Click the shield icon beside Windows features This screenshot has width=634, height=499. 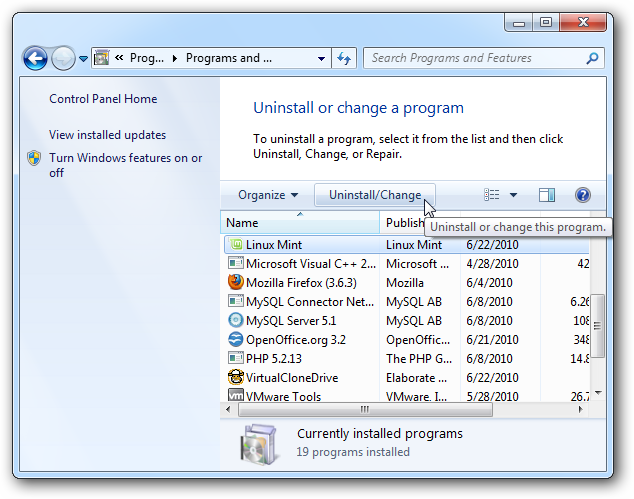click(34, 158)
